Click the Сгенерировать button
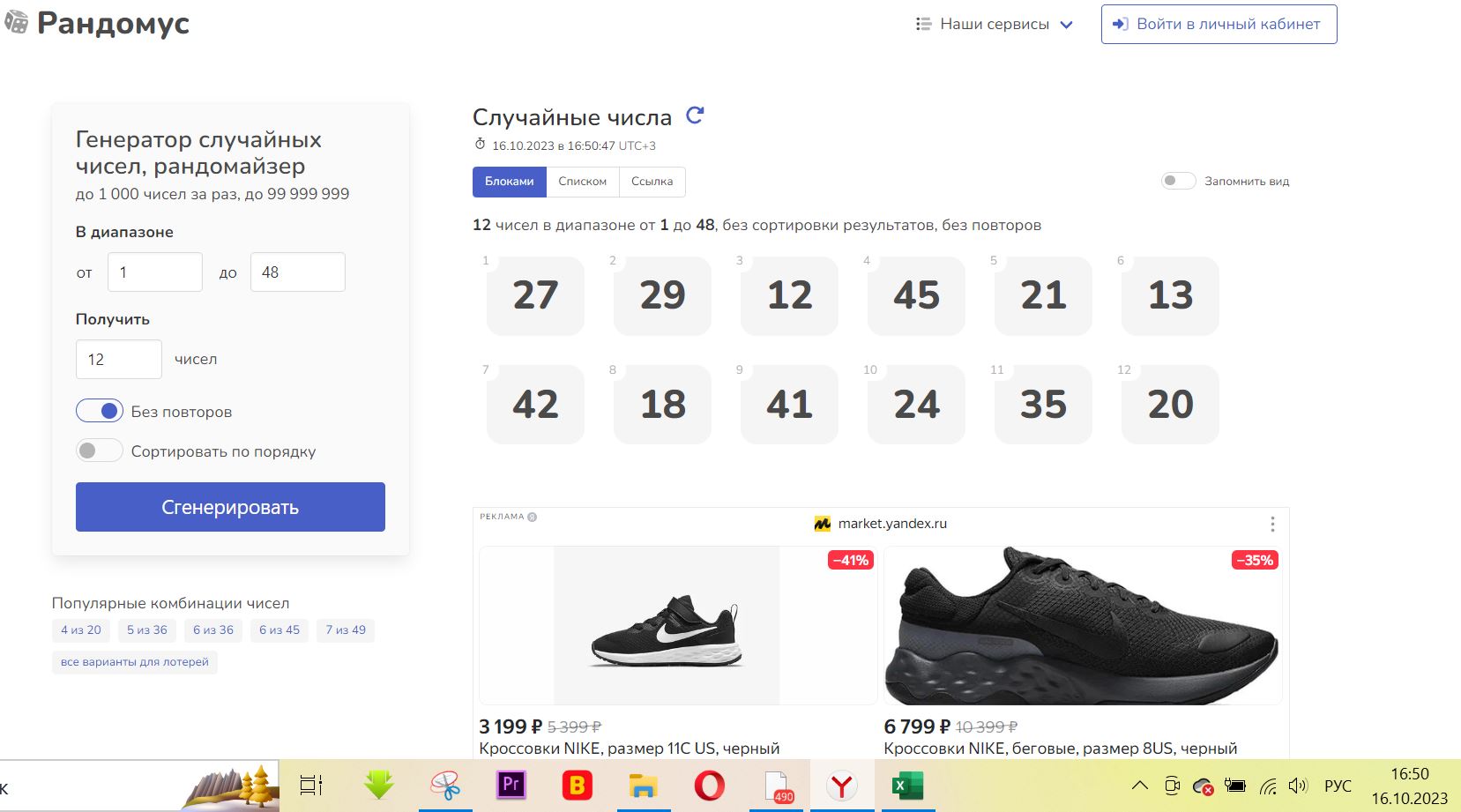The width and height of the screenshot is (1461, 812). pos(230,507)
